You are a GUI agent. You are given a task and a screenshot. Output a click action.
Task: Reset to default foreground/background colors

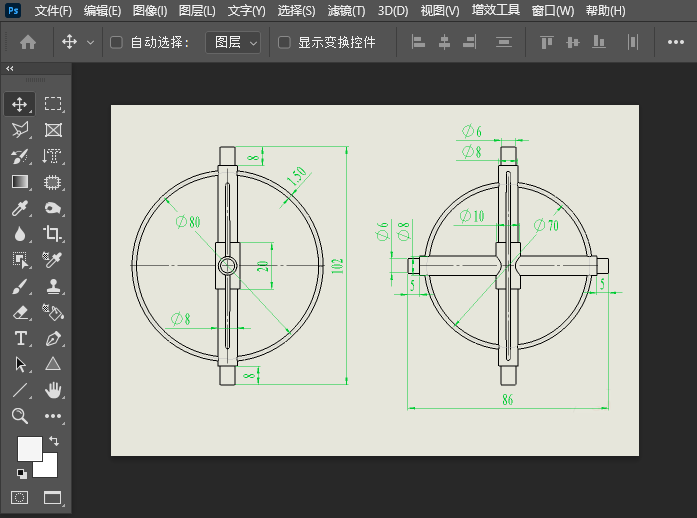coord(21,474)
